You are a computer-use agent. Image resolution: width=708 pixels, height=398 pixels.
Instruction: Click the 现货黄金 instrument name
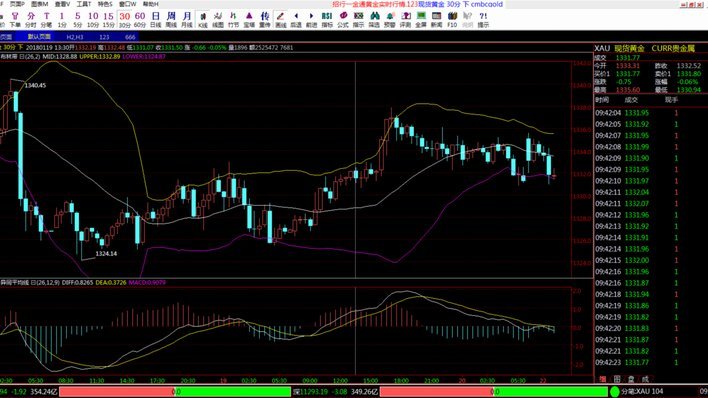pos(629,48)
